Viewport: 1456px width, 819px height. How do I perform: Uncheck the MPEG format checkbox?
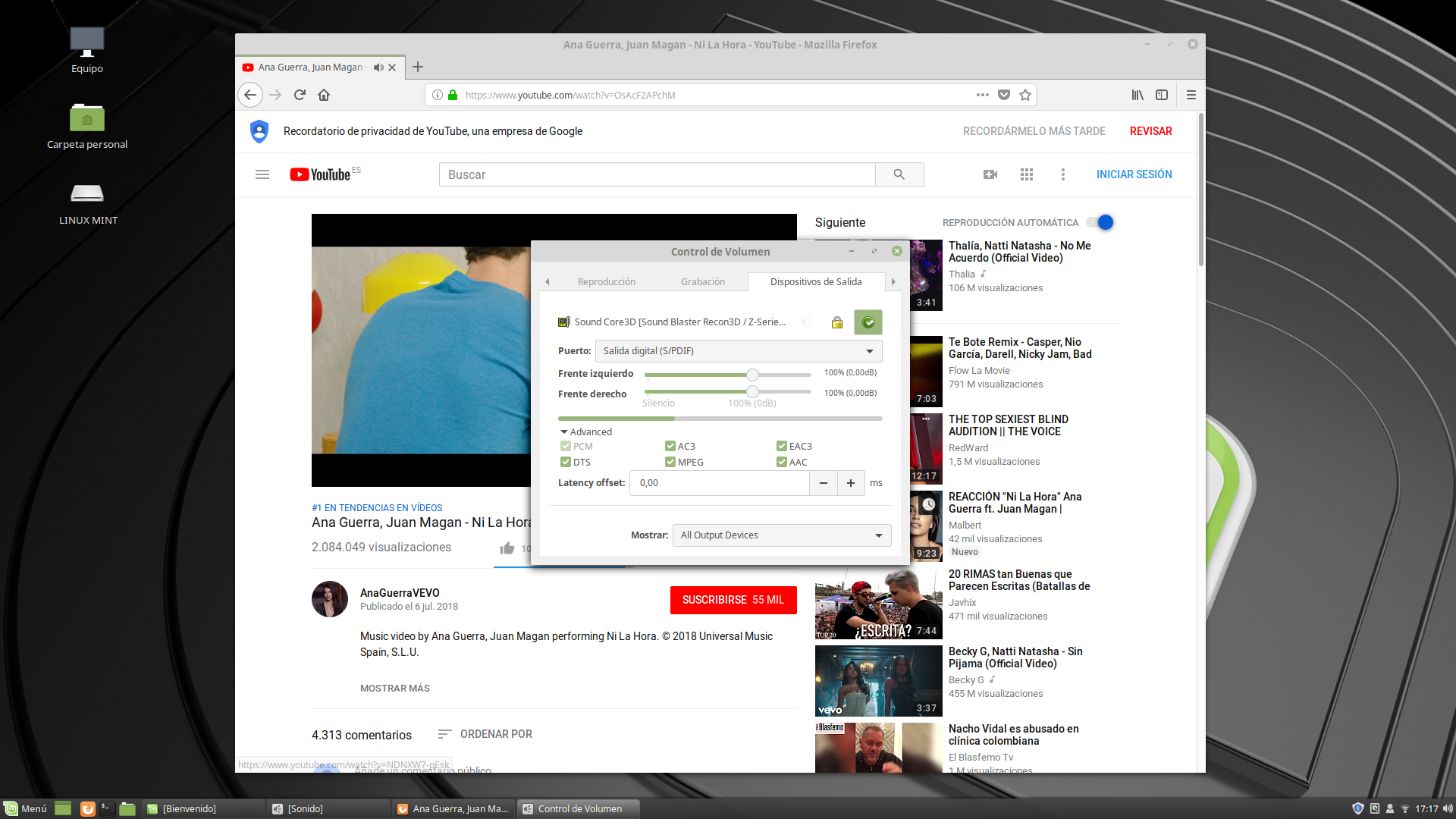coord(670,462)
